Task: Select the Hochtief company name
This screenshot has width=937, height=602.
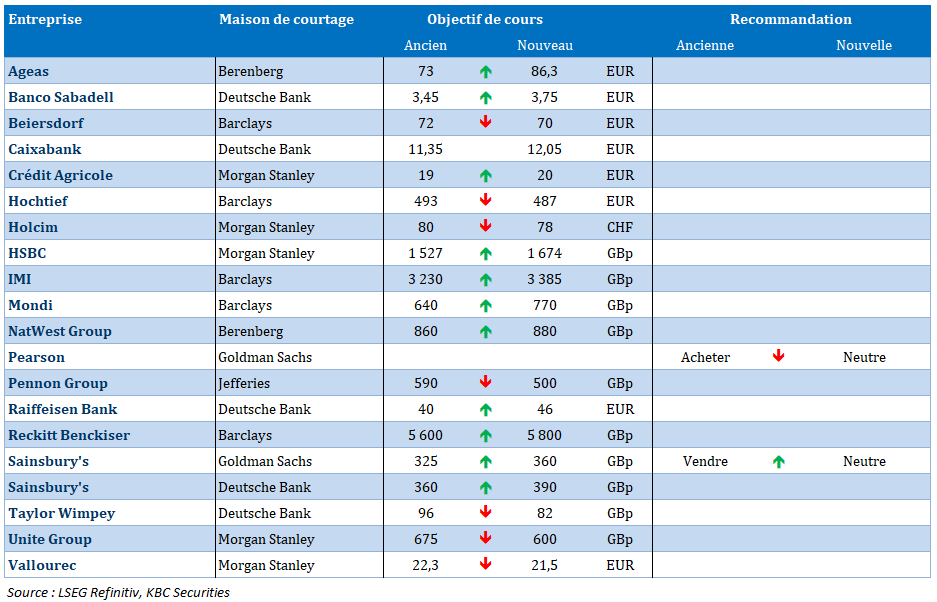Action: tap(38, 201)
